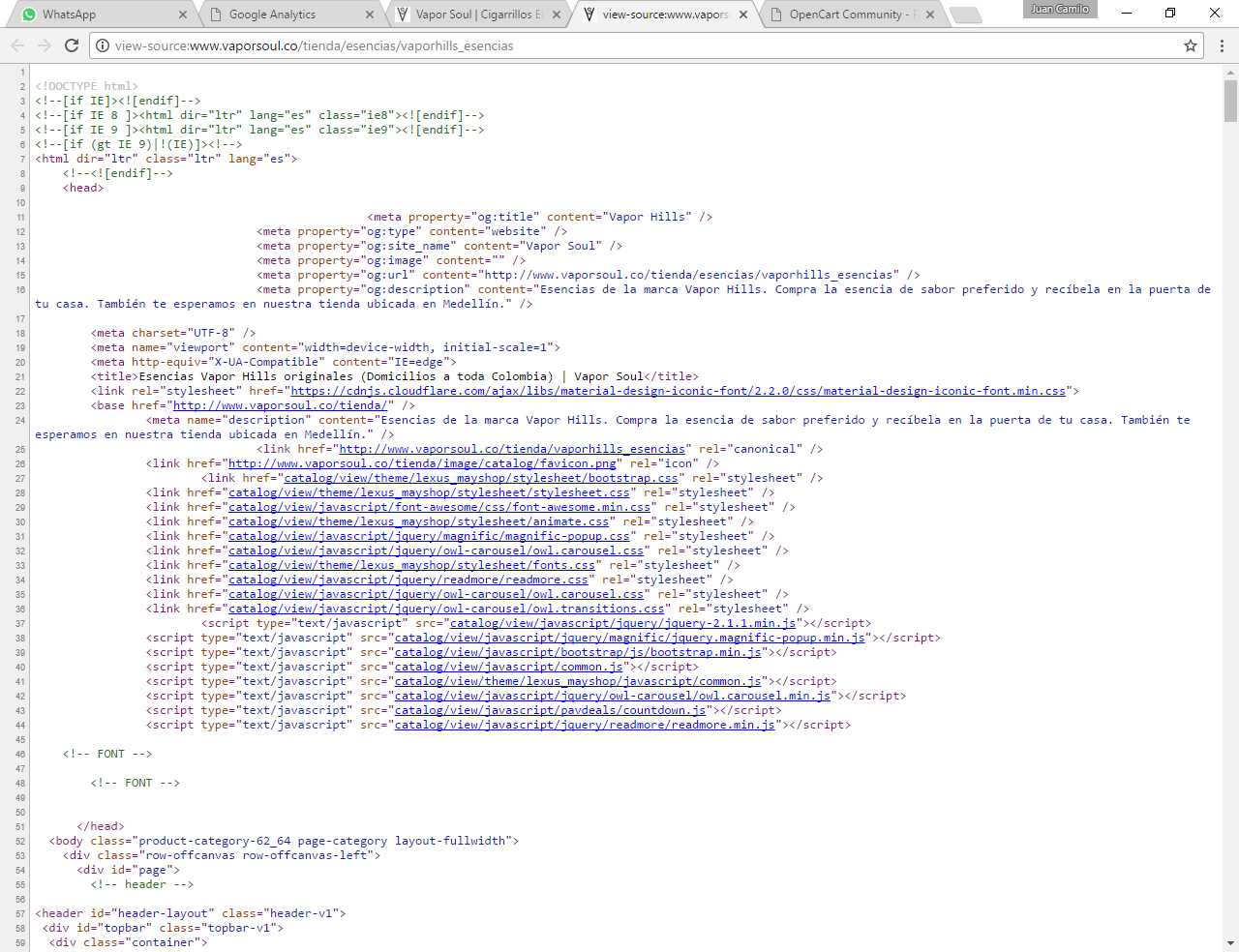Click the og:title meta tag line
This screenshot has height=952, width=1239.
540,217
